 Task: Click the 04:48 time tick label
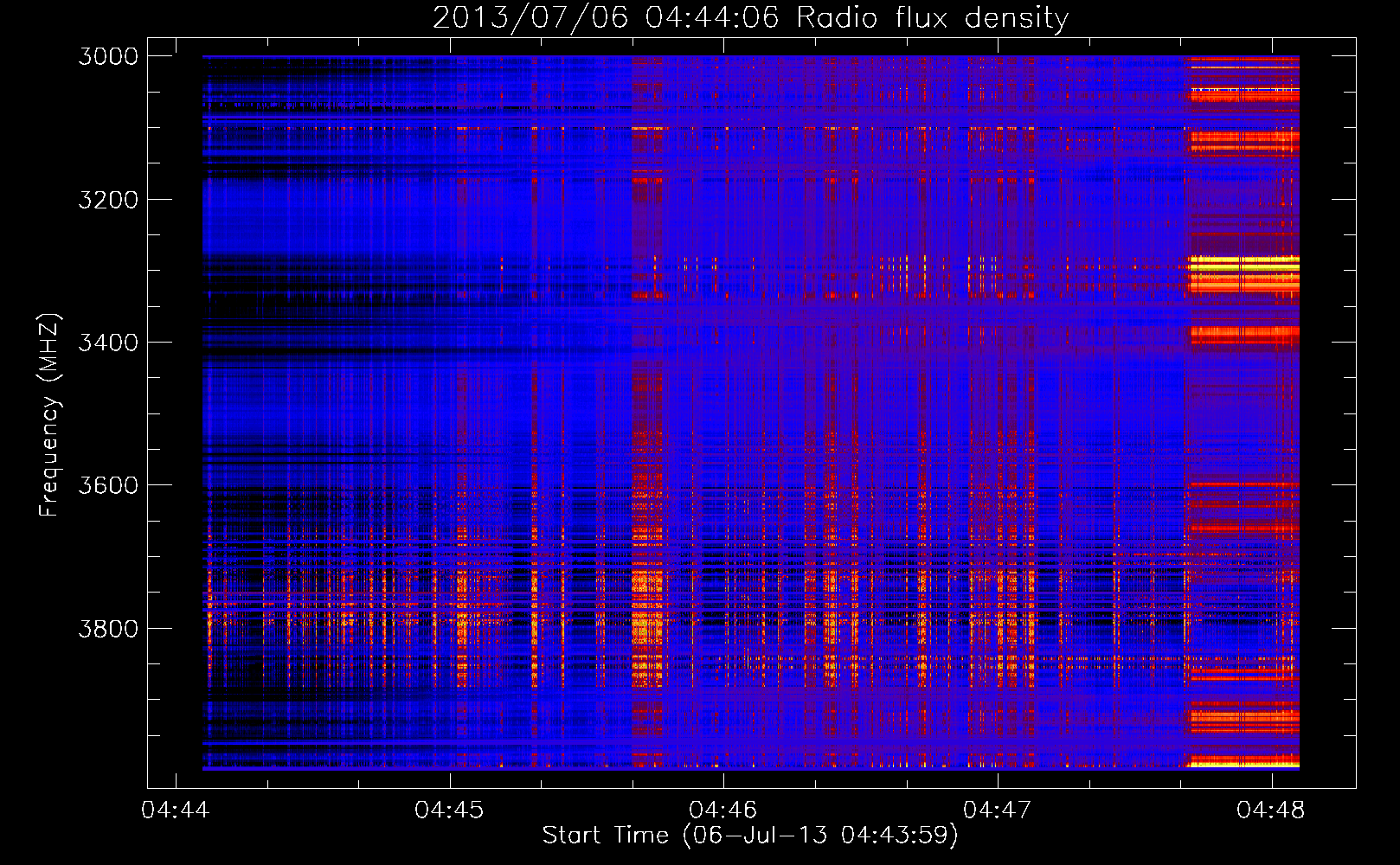click(x=1272, y=810)
